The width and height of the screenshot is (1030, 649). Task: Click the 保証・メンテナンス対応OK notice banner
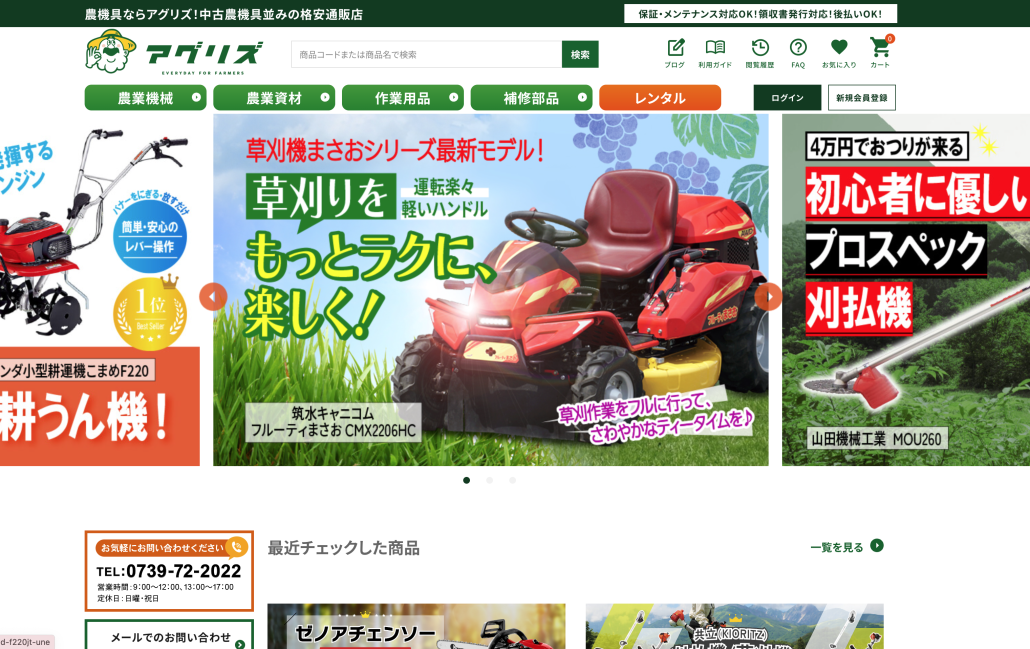click(x=760, y=14)
